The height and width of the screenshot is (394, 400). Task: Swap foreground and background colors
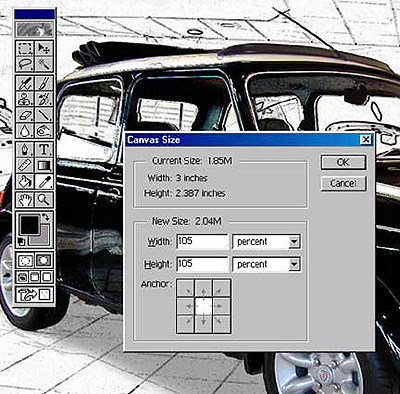point(46,217)
